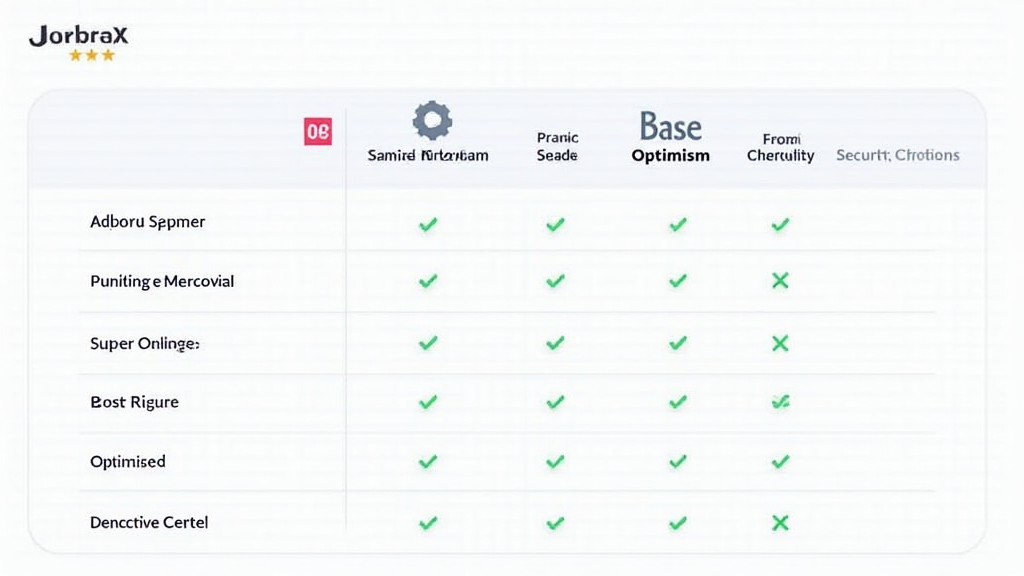Toggle Optimised check under Pranic Seade column
The image size is (1024, 576).
(555, 462)
